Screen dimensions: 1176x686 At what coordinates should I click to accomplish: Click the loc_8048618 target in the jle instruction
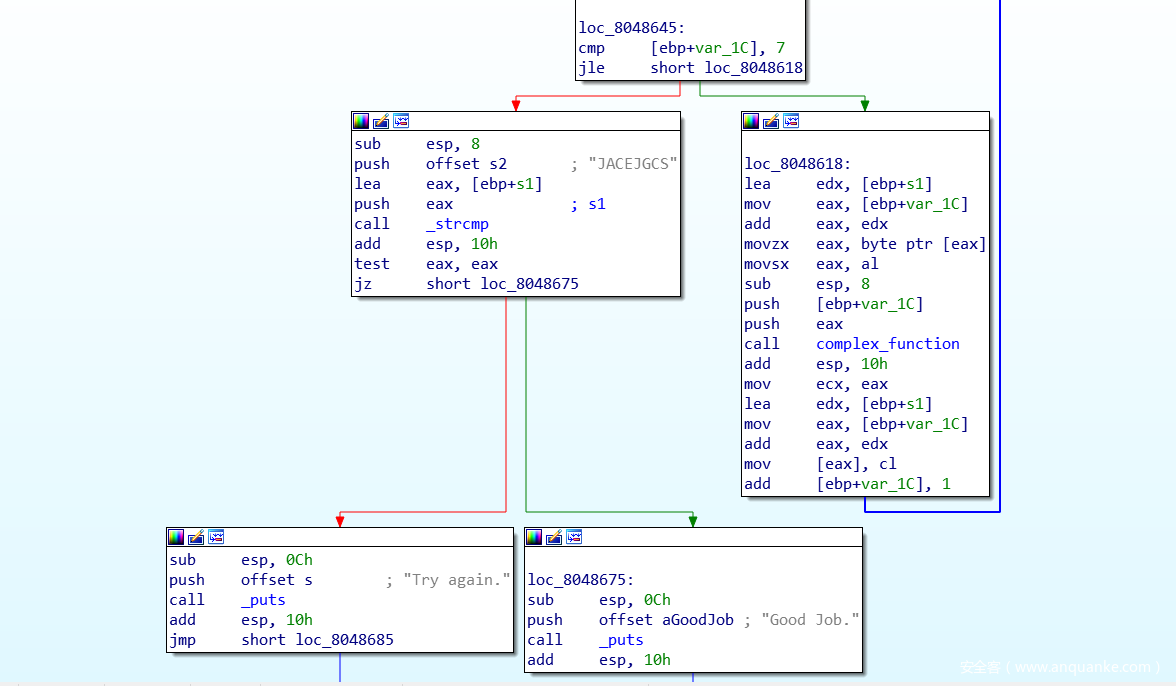tap(753, 68)
